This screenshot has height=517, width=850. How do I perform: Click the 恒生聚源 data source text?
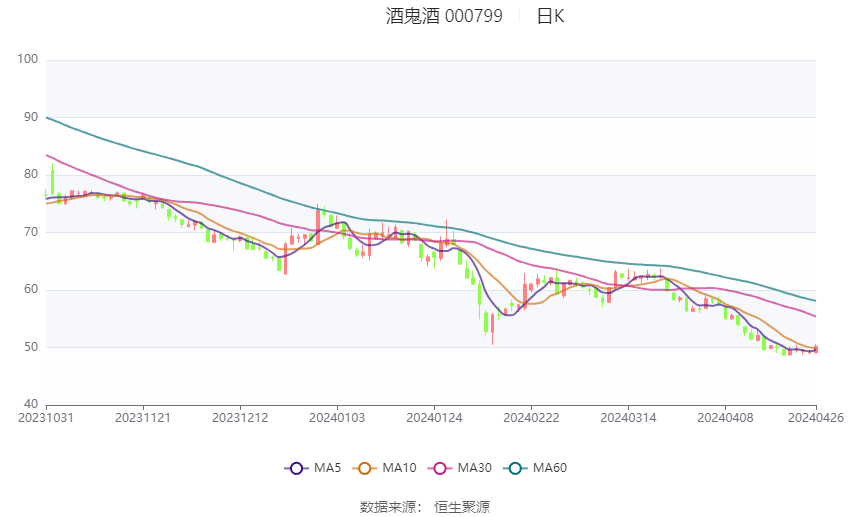pyautogui.click(x=462, y=507)
